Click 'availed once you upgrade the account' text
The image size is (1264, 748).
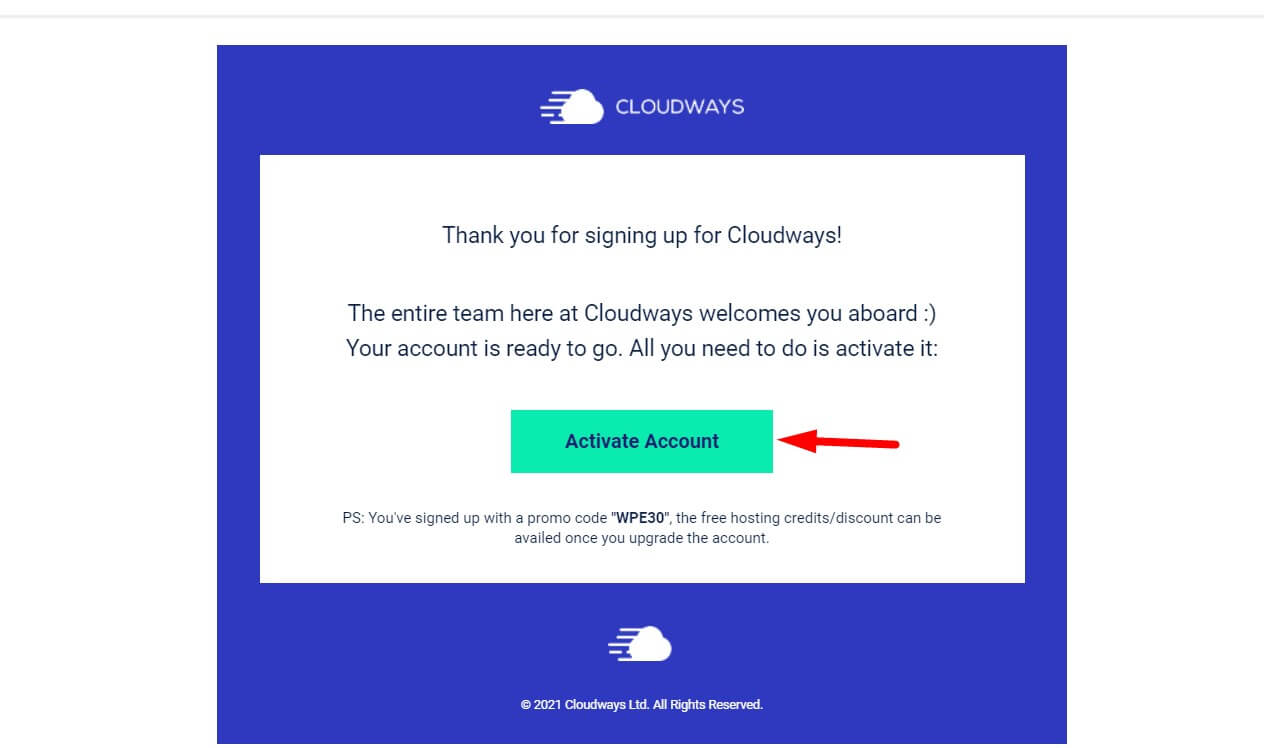pyautogui.click(x=641, y=538)
